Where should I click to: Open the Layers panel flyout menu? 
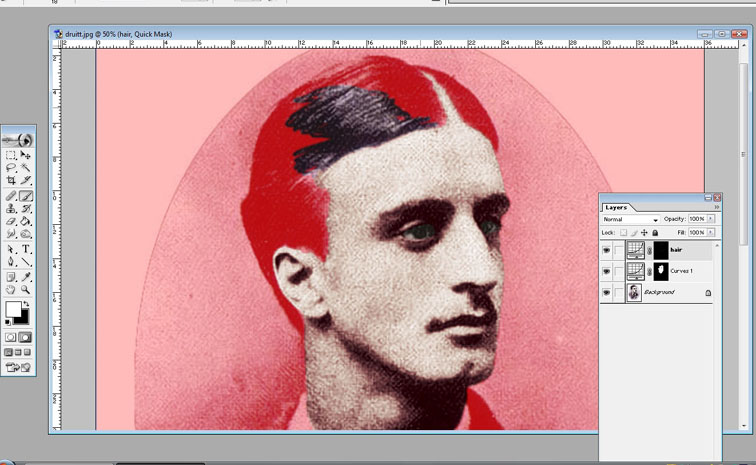(x=715, y=207)
